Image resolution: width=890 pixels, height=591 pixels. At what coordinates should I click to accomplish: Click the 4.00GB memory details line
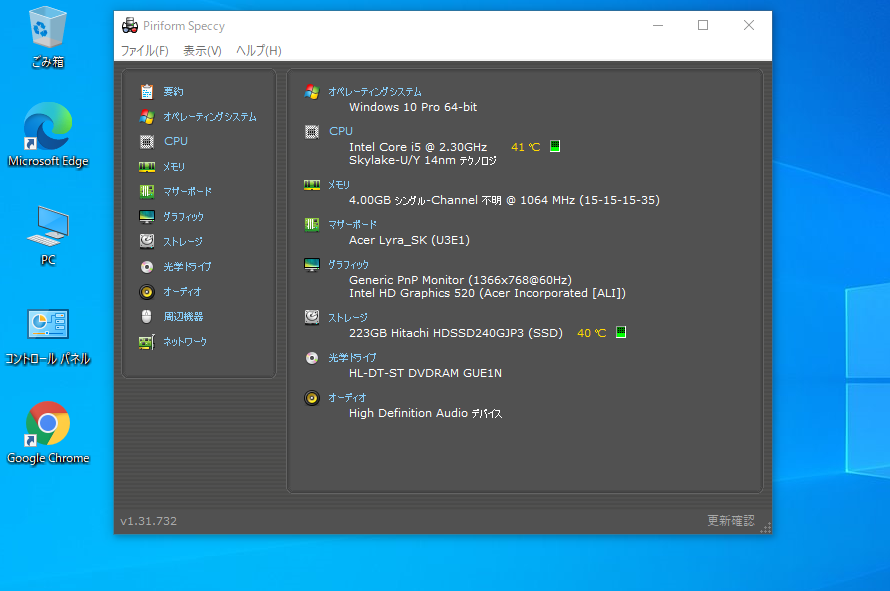pos(504,200)
